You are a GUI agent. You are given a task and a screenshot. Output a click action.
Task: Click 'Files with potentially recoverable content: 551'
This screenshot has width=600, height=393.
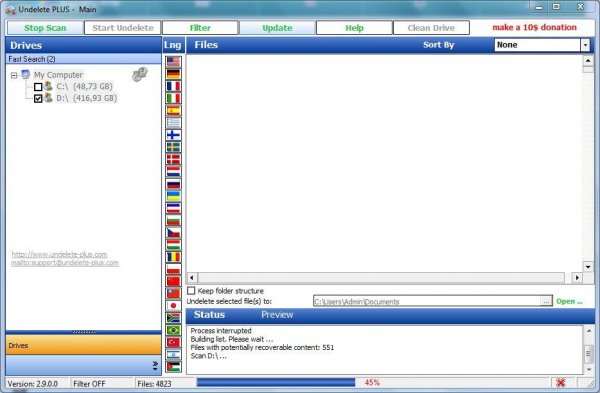(x=262, y=347)
